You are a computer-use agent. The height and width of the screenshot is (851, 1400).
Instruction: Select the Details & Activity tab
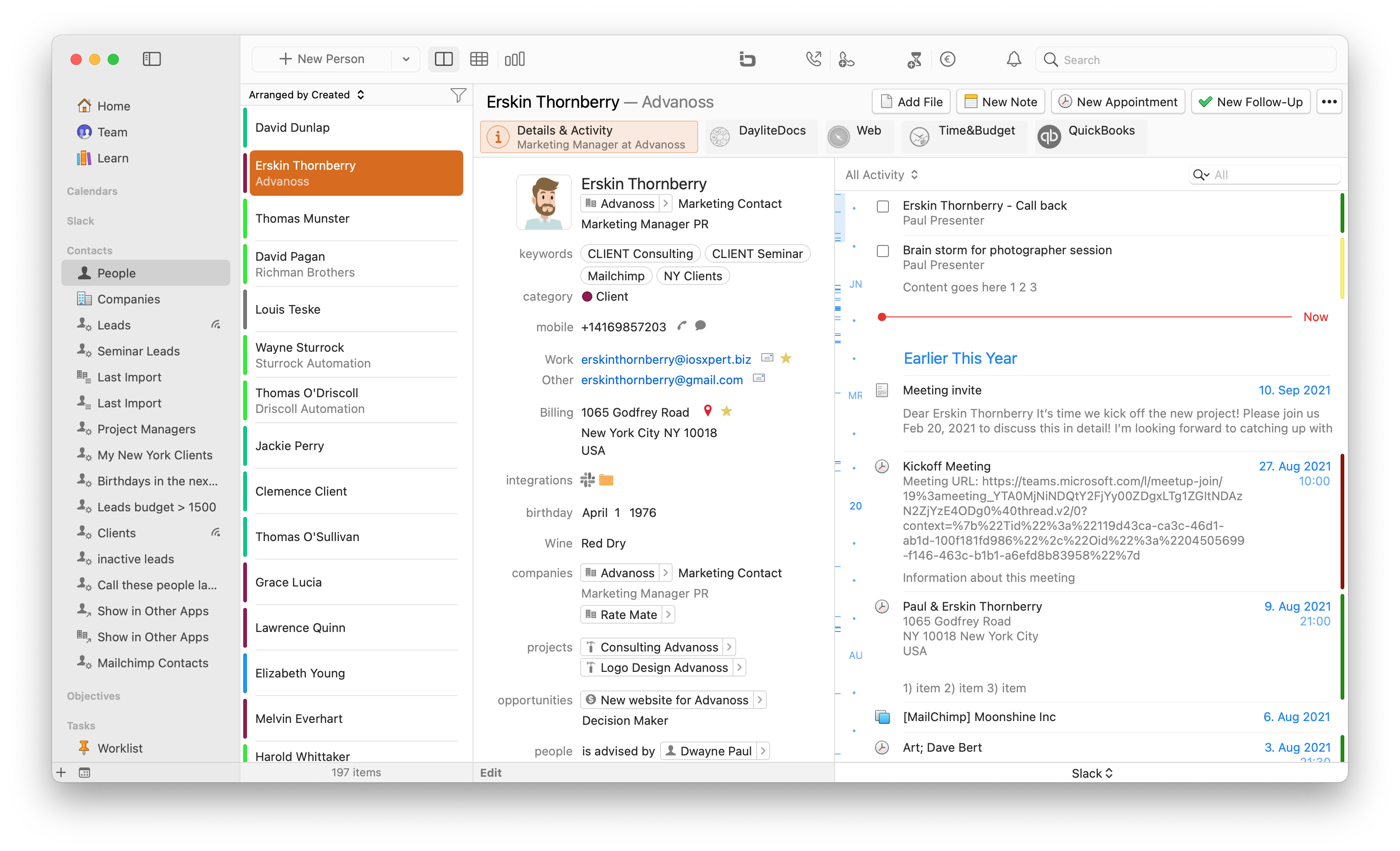click(x=589, y=137)
